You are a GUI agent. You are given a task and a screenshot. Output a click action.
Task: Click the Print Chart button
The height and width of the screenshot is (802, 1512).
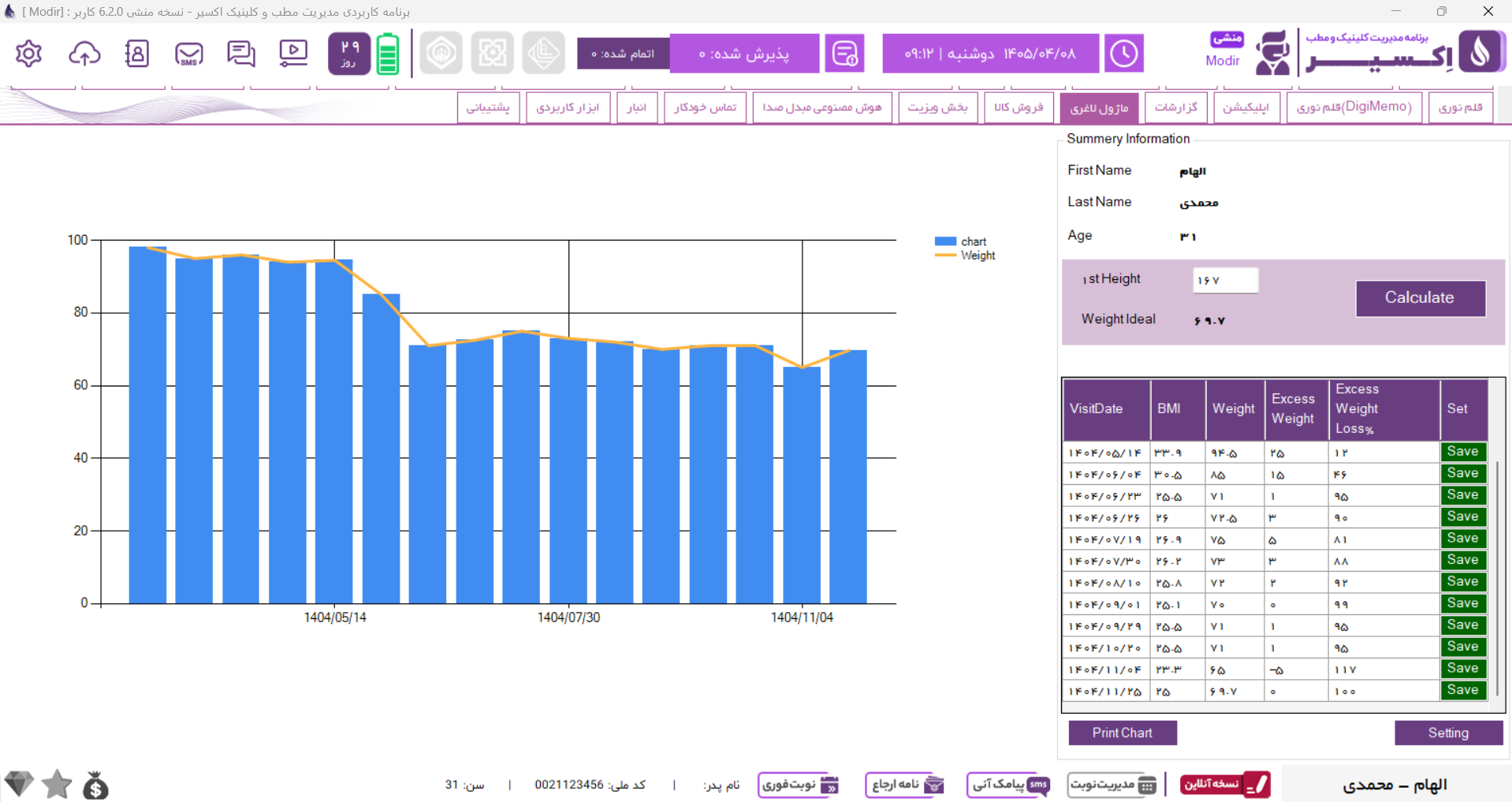tap(1123, 733)
